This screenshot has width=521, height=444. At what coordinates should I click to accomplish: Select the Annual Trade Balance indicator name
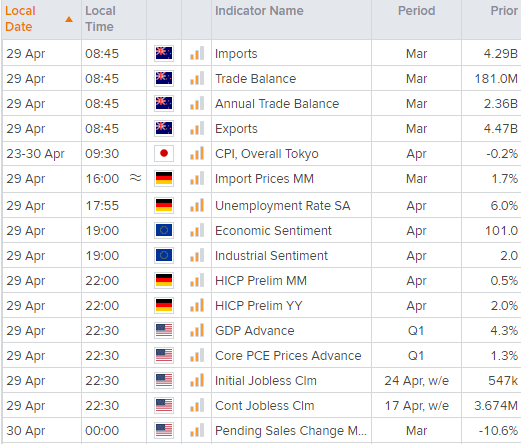[277, 104]
